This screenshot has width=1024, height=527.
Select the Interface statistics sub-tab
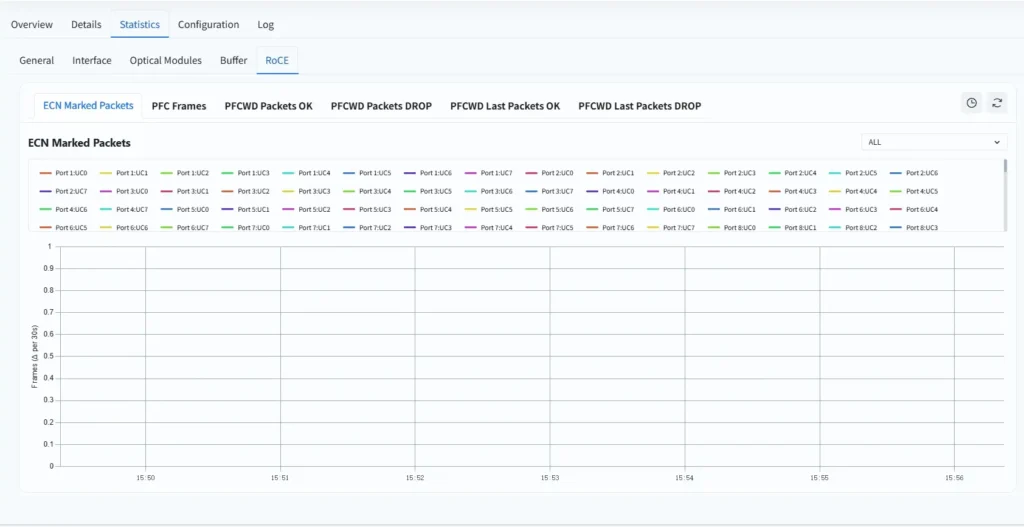coord(92,60)
